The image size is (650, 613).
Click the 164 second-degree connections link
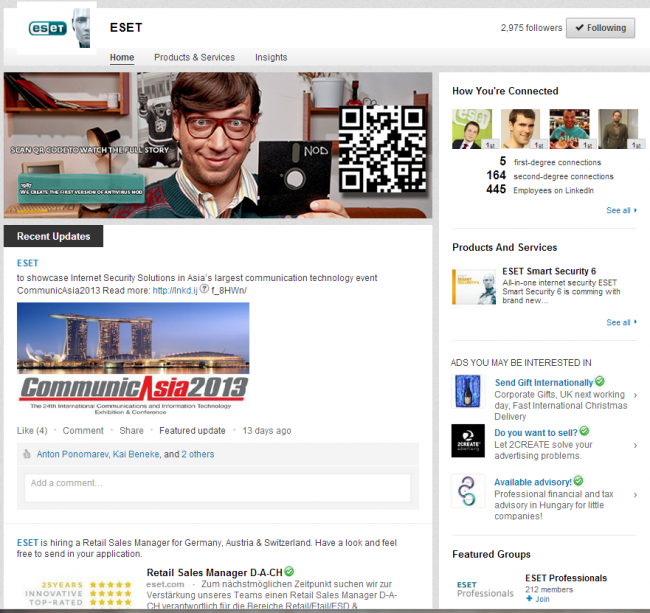[x=550, y=176]
